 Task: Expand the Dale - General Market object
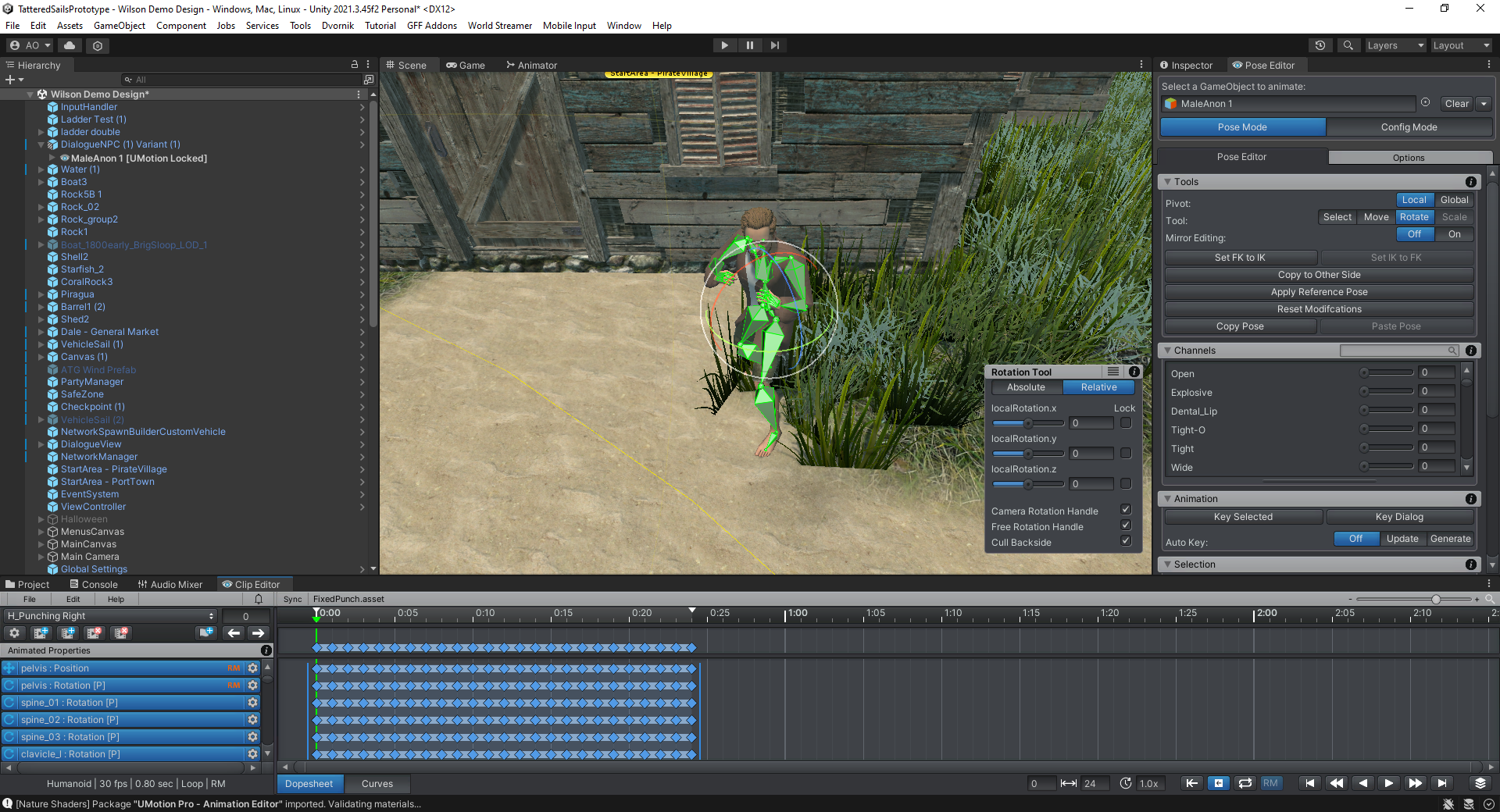(41, 332)
